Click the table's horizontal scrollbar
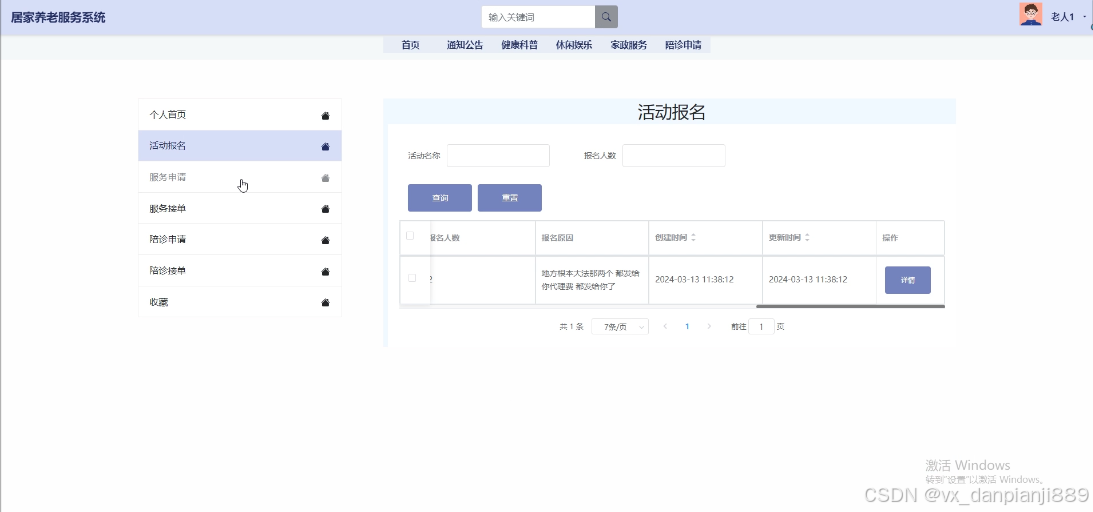The image size is (1093, 512). [x=850, y=306]
